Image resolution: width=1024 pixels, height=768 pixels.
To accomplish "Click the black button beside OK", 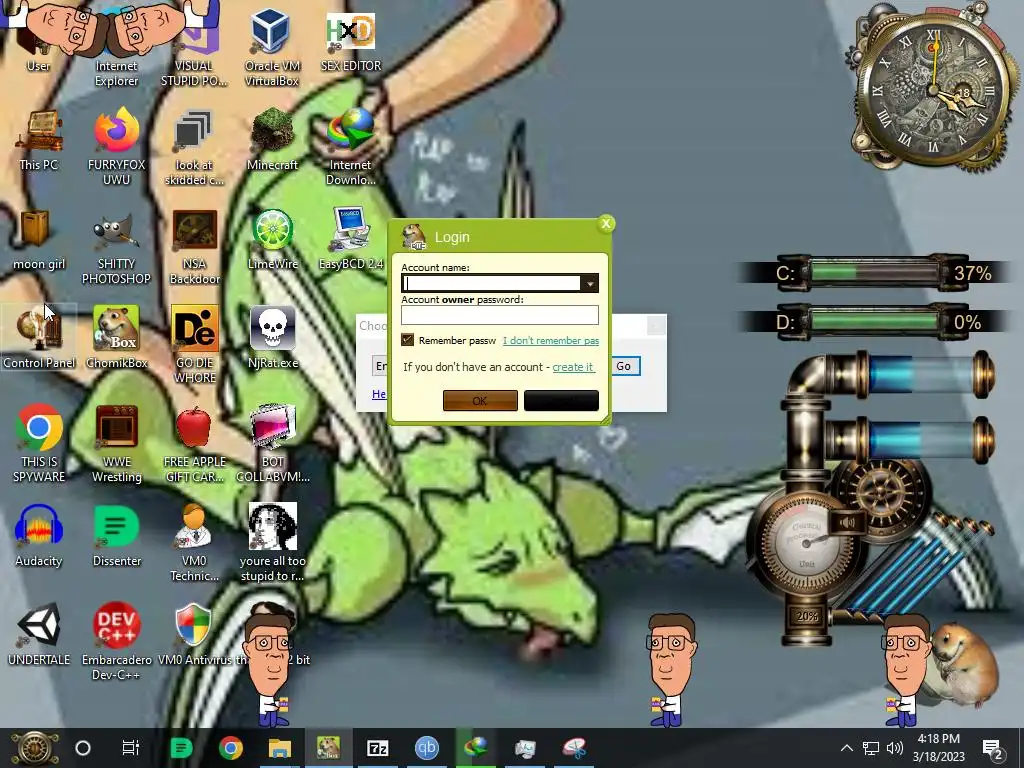I will (x=561, y=400).
